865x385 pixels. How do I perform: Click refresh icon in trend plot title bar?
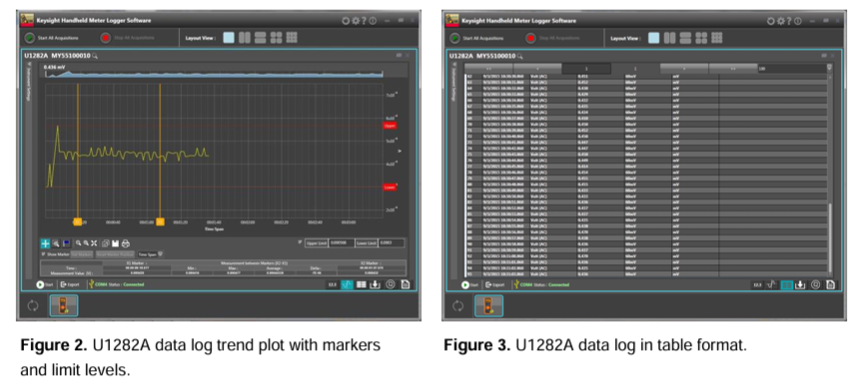pyautogui.click(x=346, y=21)
